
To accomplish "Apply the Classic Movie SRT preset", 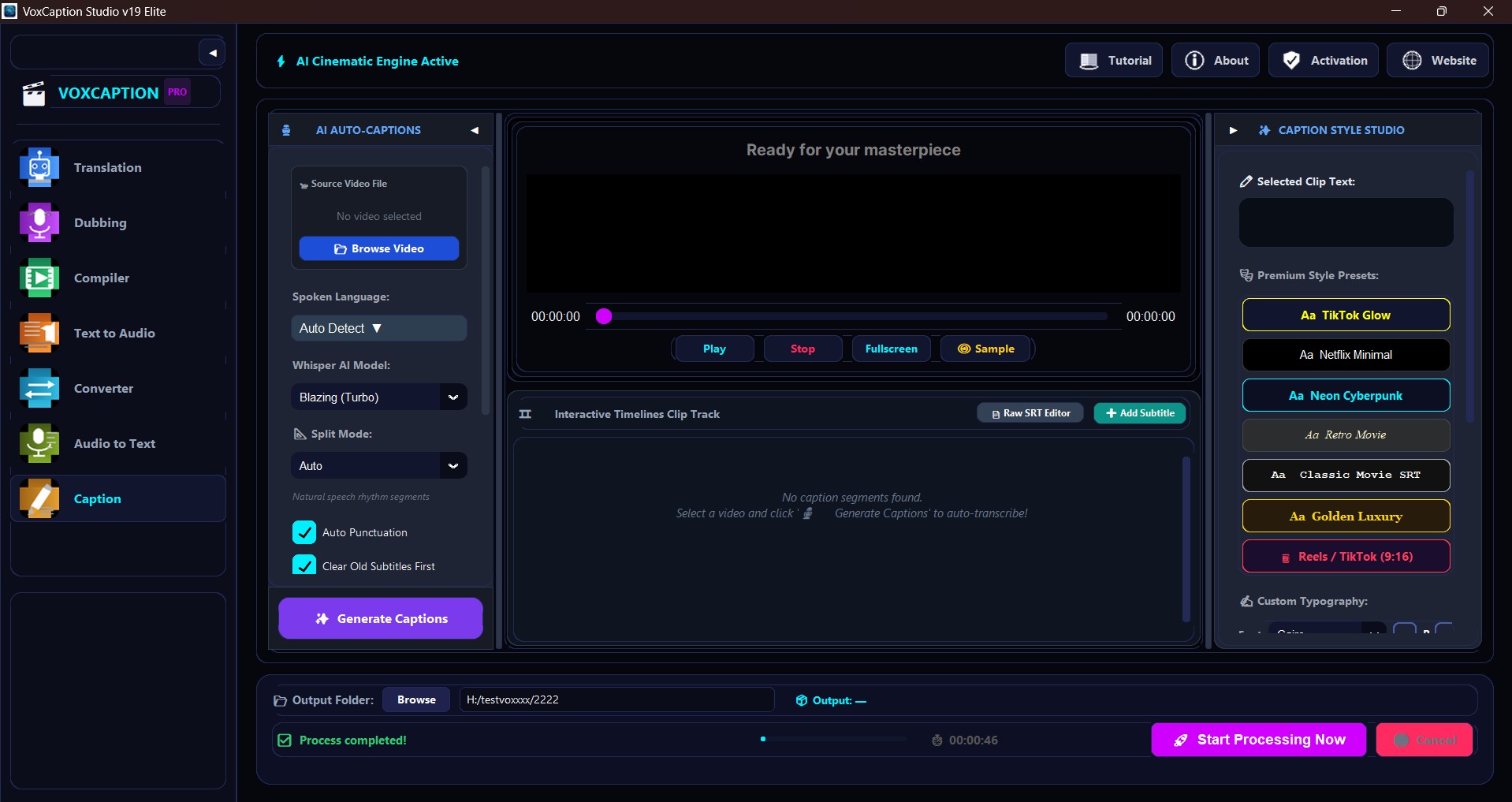I will click(x=1346, y=476).
